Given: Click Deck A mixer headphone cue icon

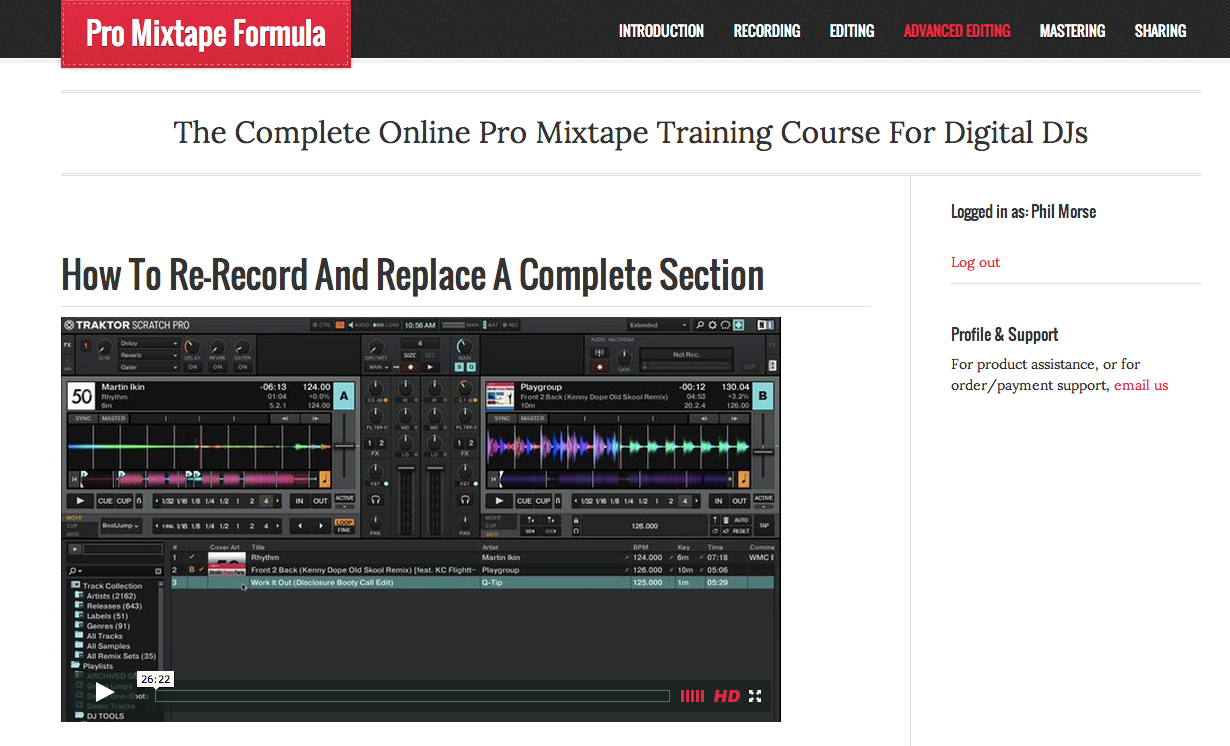Looking at the screenshot, I should pyautogui.click(x=376, y=499).
